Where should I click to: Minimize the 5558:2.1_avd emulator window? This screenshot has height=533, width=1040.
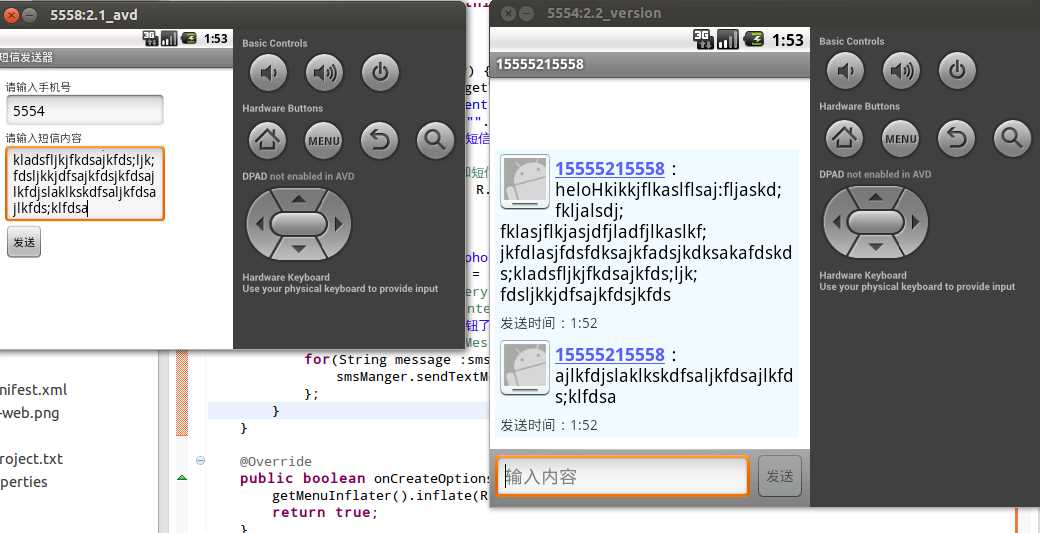(x=28, y=15)
